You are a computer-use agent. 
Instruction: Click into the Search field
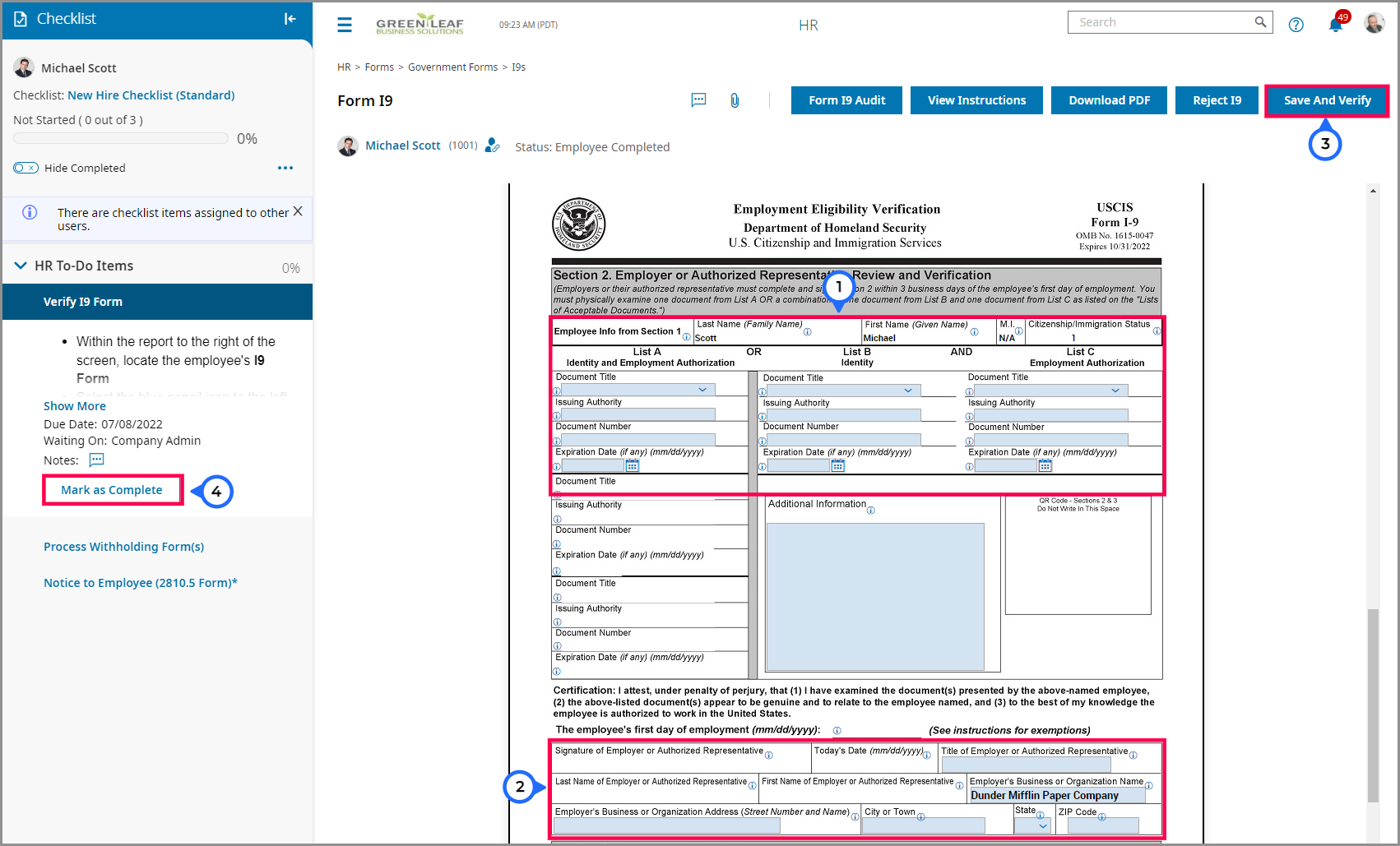point(1160,22)
